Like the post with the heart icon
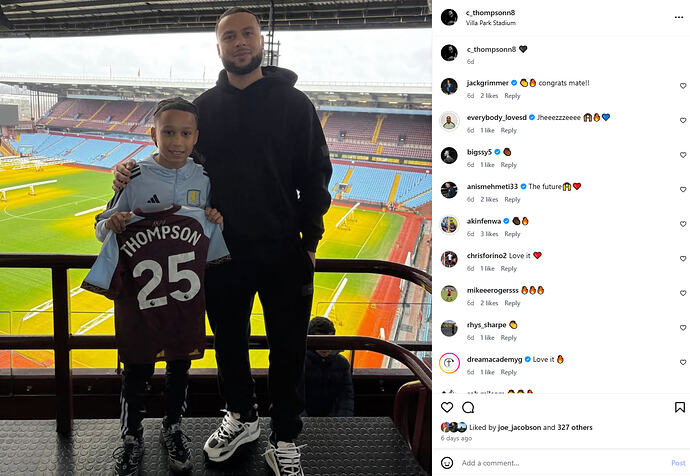The height and width of the screenshot is (476, 690). tap(447, 407)
